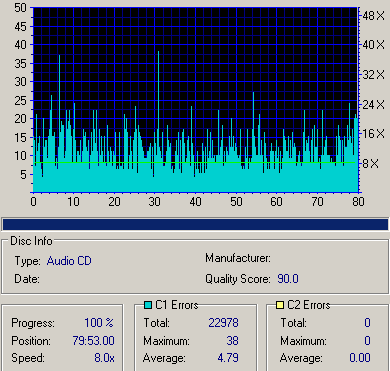Click the Date label in Disc Info
The width and height of the screenshot is (390, 371).
(x=27, y=279)
